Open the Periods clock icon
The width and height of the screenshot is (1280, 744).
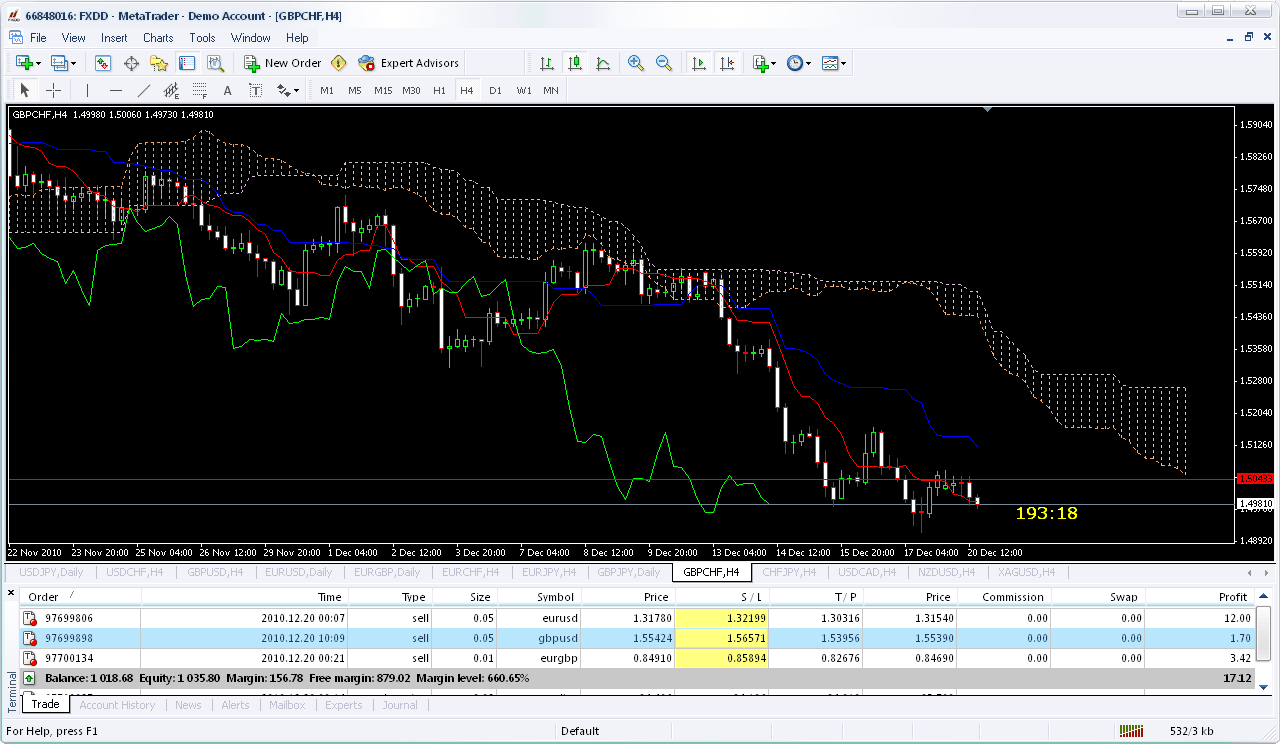click(794, 63)
